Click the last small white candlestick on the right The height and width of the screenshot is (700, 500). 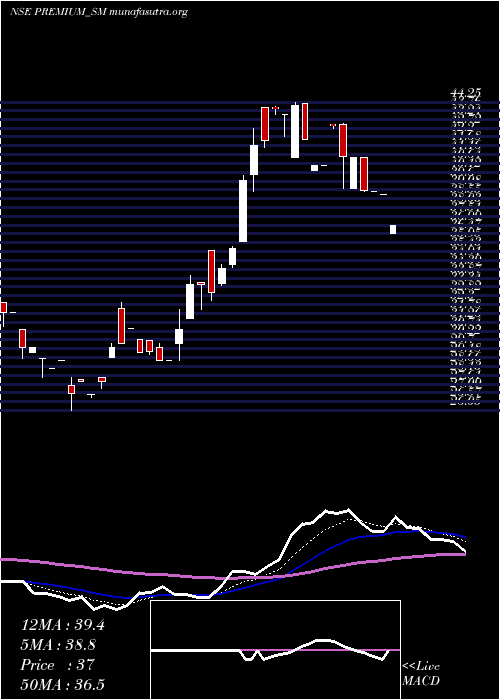click(x=393, y=229)
